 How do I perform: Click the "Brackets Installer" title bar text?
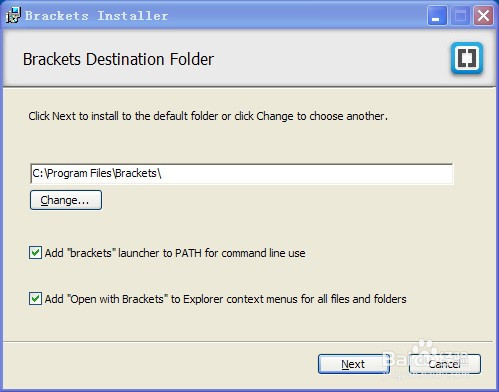tap(96, 16)
